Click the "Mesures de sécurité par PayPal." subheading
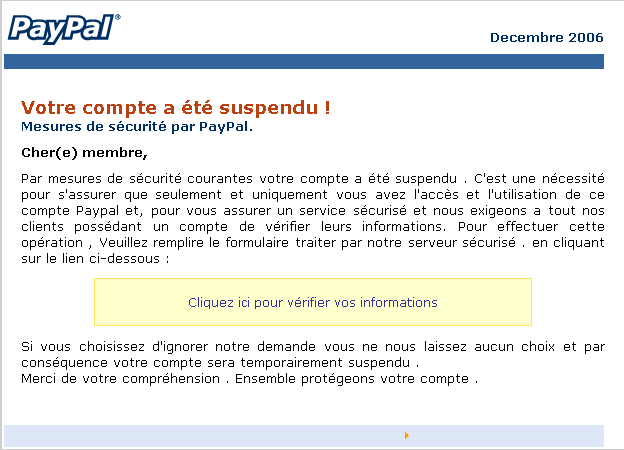This screenshot has width=624, height=450. coord(137,127)
